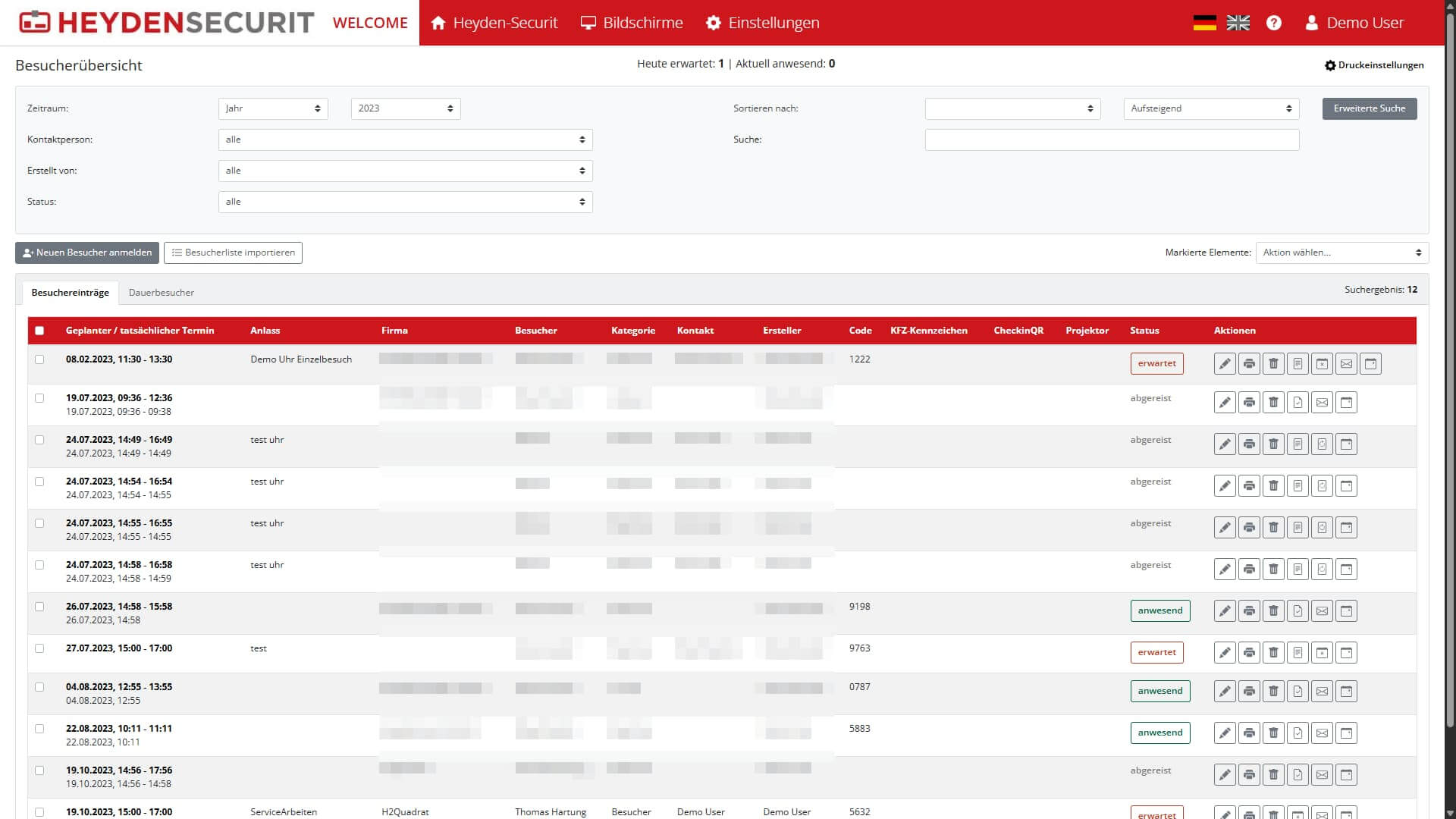Open the 'Aktion wählen...' dropdown
The width and height of the screenshot is (1456, 819).
click(1341, 253)
